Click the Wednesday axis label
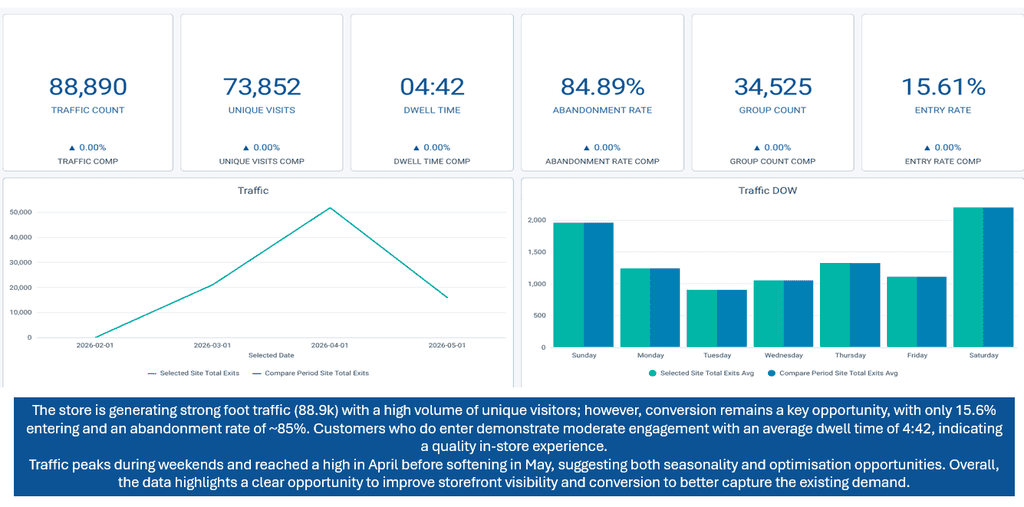The height and width of the screenshot is (507, 1024). 784,355
